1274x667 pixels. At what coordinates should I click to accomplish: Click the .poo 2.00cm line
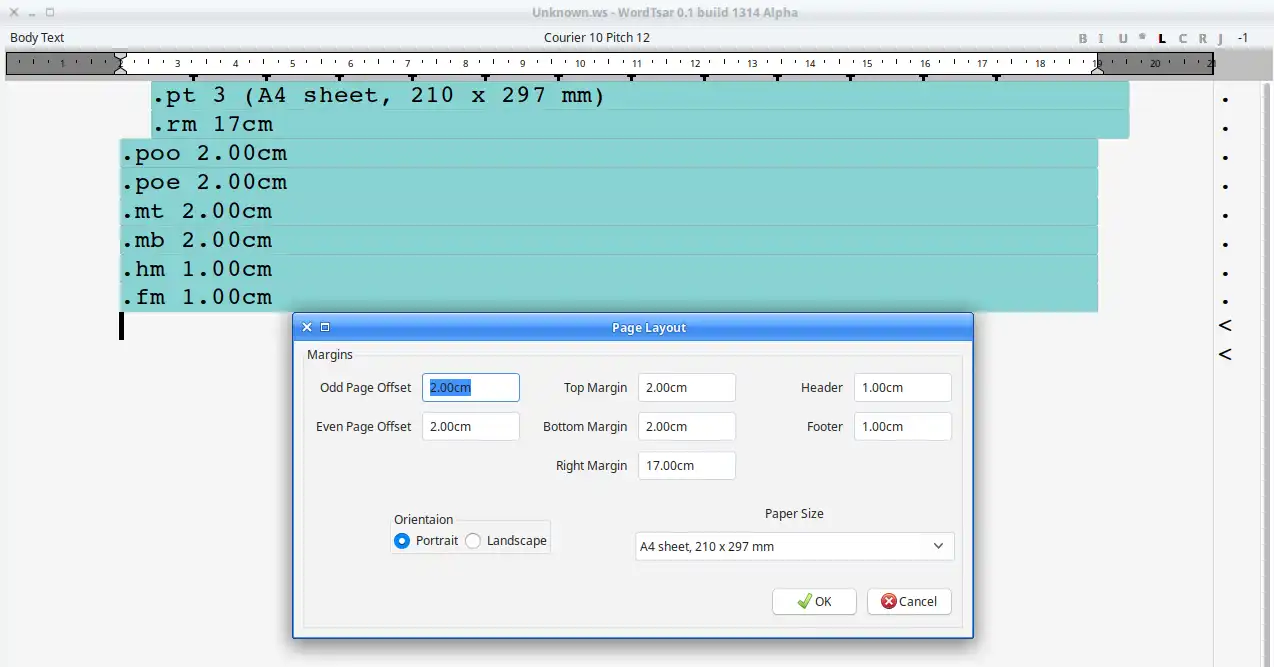click(609, 154)
